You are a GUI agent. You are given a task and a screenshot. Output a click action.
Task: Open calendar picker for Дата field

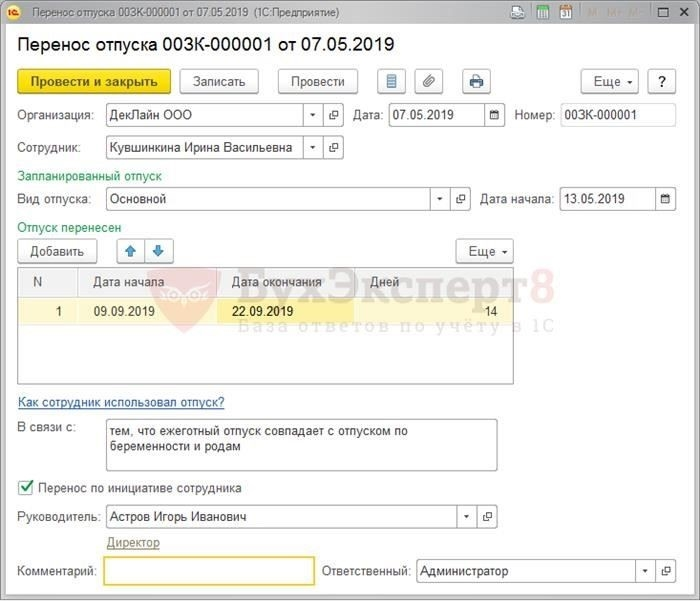coord(494,115)
